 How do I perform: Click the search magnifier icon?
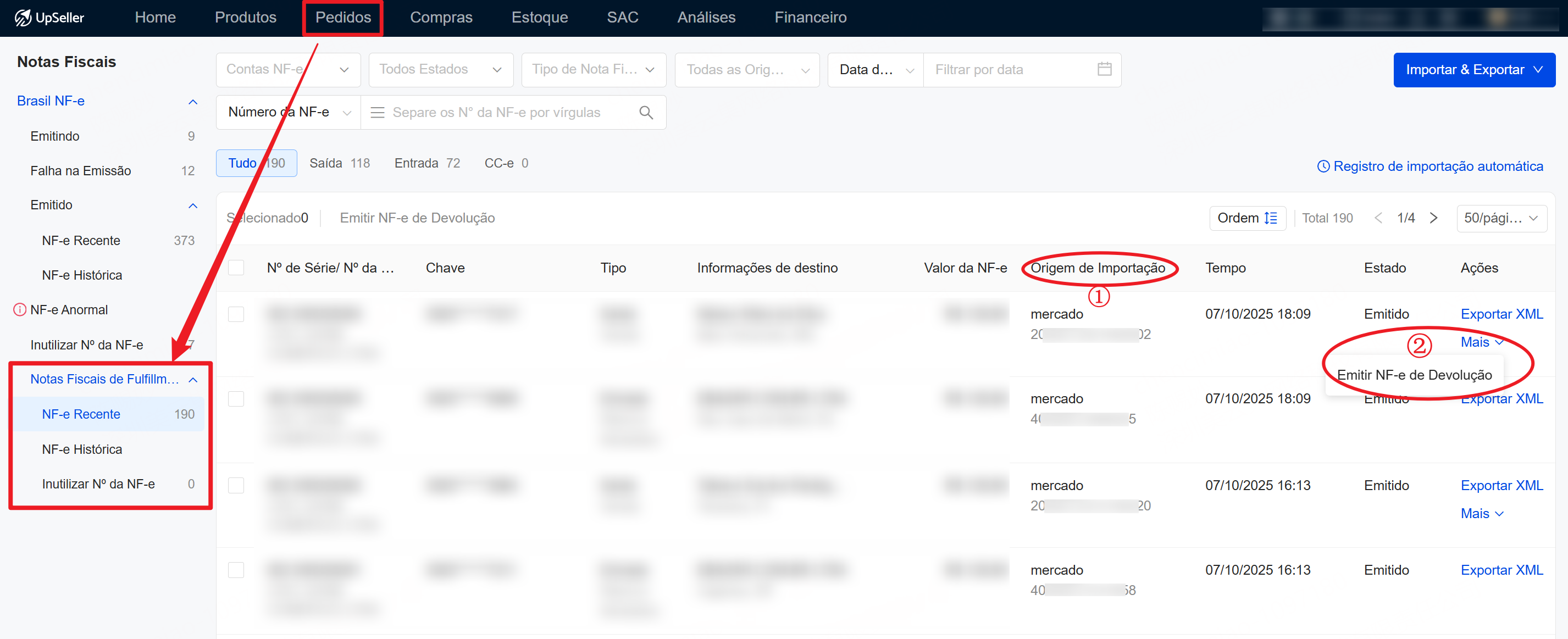click(646, 113)
